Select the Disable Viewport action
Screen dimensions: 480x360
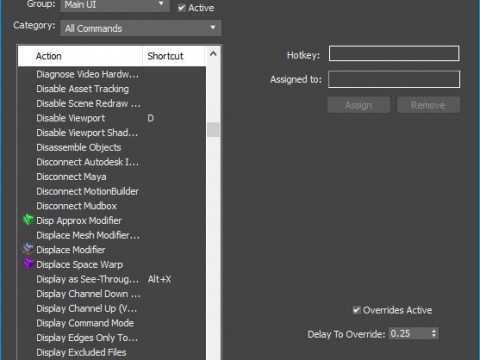click(x=70, y=118)
